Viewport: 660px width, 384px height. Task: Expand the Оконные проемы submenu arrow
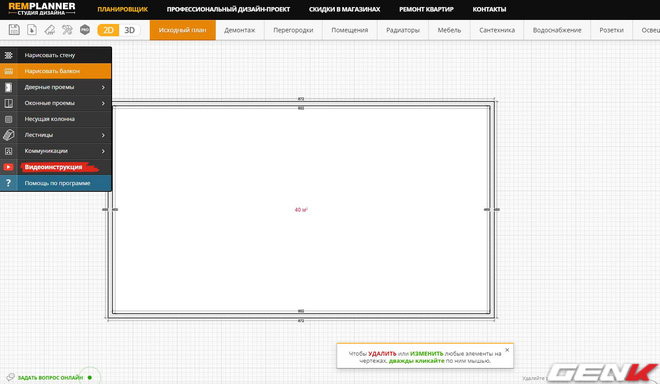(103, 103)
